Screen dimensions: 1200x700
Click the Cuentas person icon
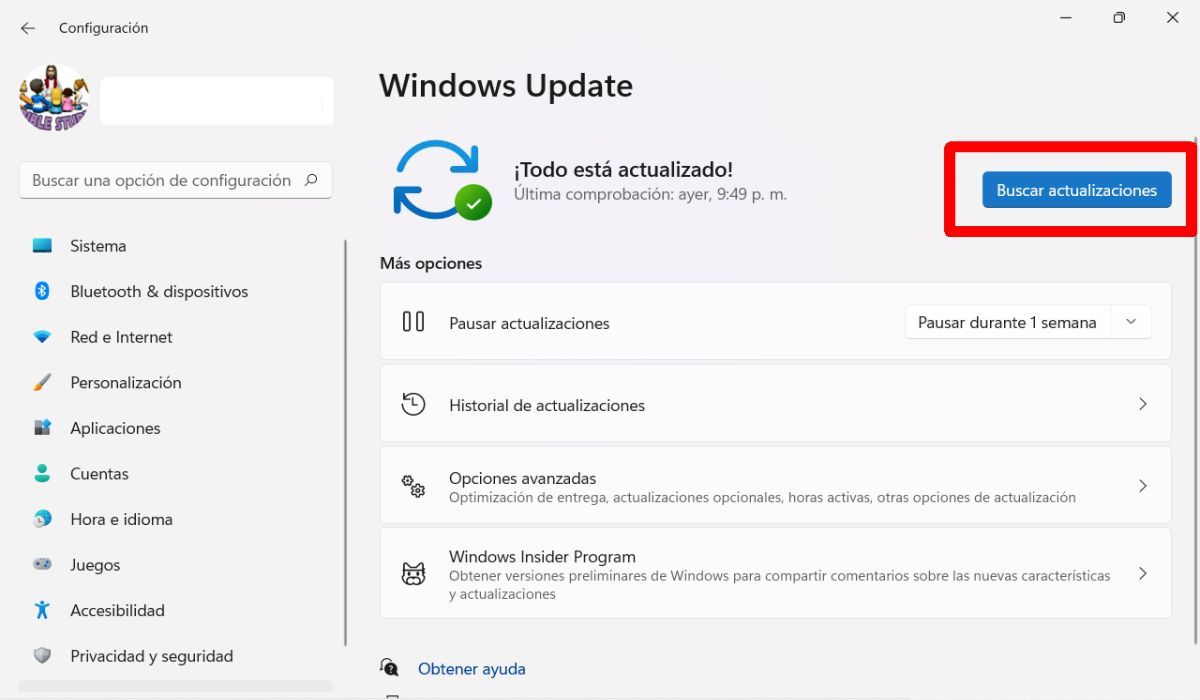[42, 473]
